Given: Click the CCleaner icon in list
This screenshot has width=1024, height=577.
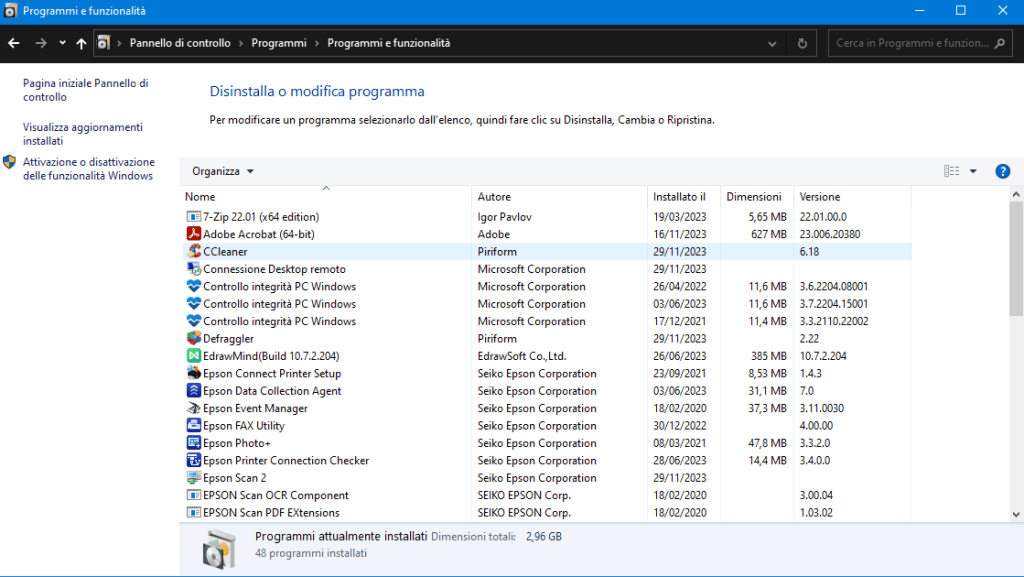Looking at the screenshot, I should coord(194,252).
